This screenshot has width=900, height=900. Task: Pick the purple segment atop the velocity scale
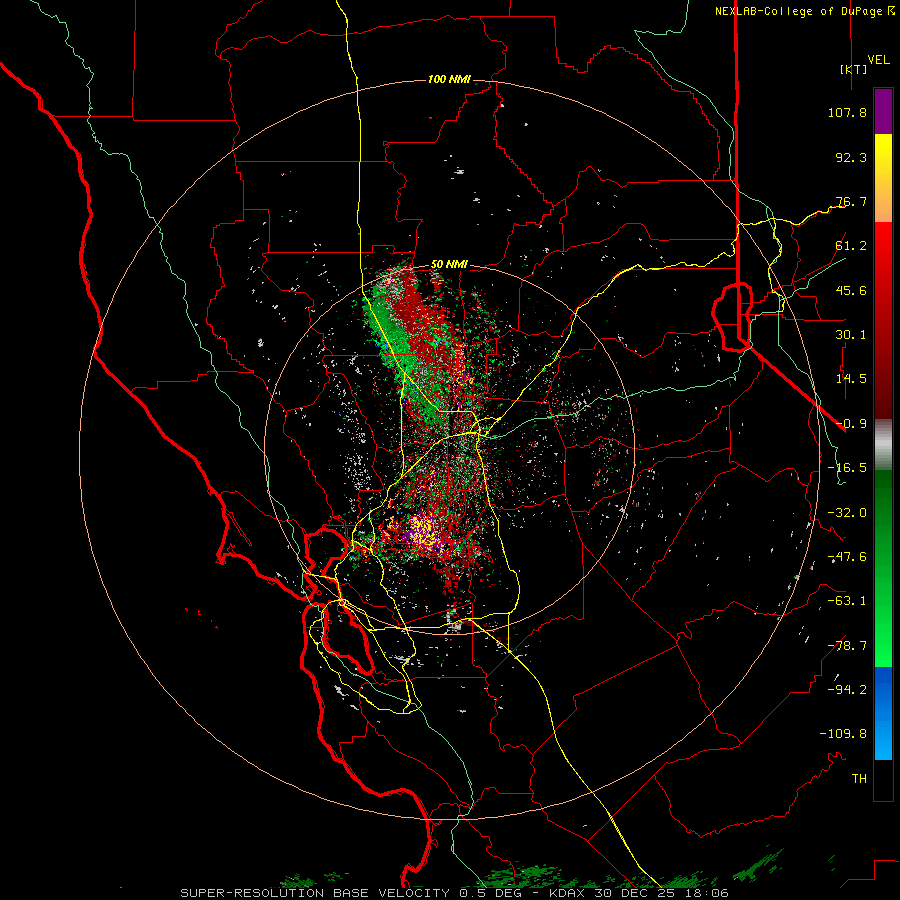point(883,111)
